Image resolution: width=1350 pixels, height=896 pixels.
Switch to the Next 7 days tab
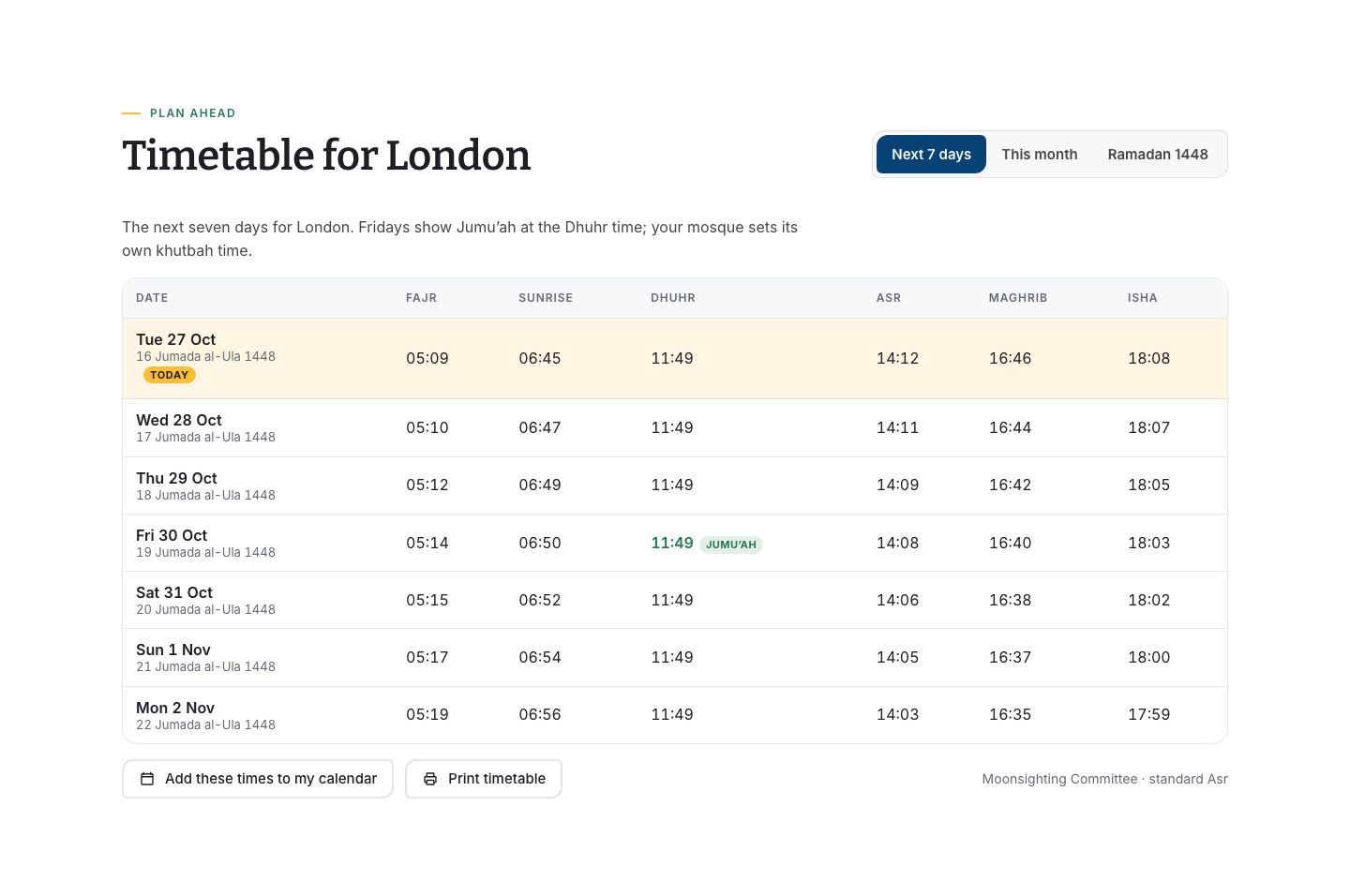click(x=931, y=155)
